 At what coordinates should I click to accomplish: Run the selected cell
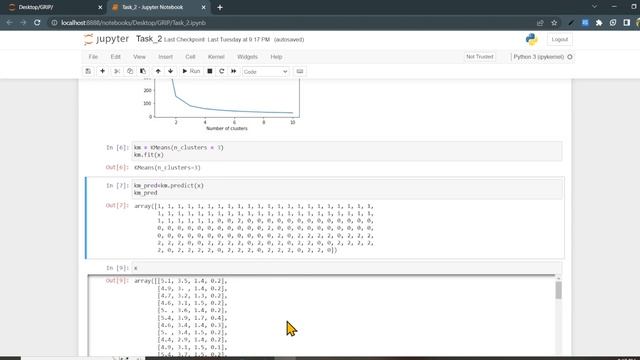(x=191, y=71)
